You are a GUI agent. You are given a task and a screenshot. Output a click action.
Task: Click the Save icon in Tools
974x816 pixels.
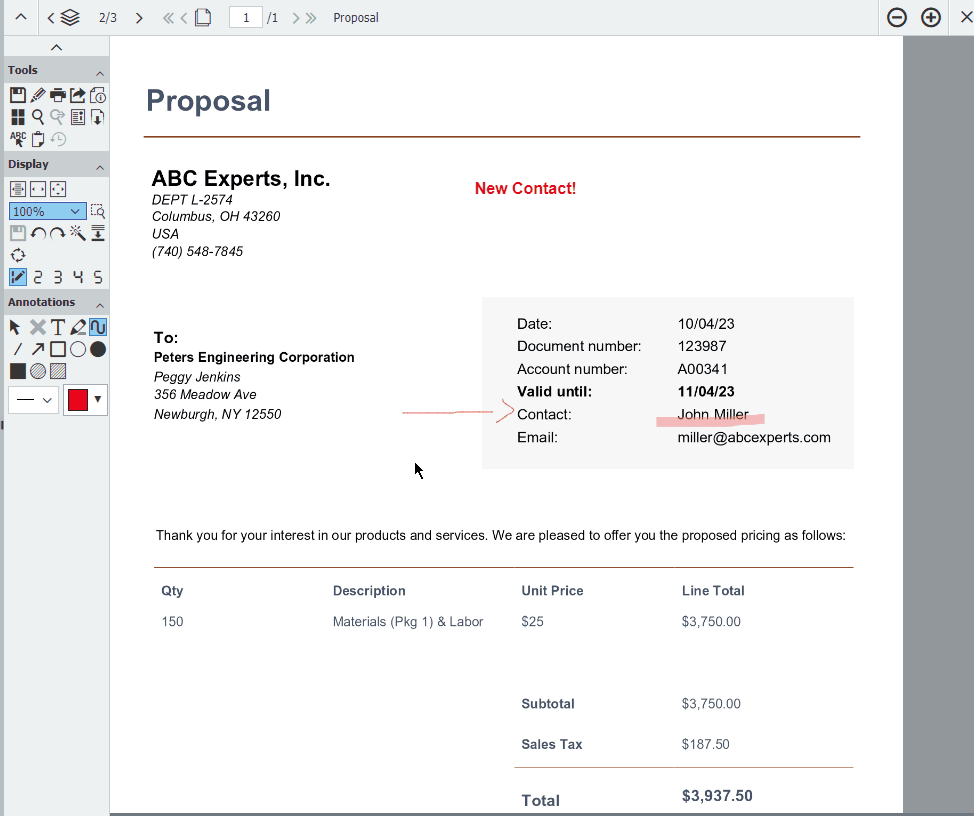coord(17,95)
